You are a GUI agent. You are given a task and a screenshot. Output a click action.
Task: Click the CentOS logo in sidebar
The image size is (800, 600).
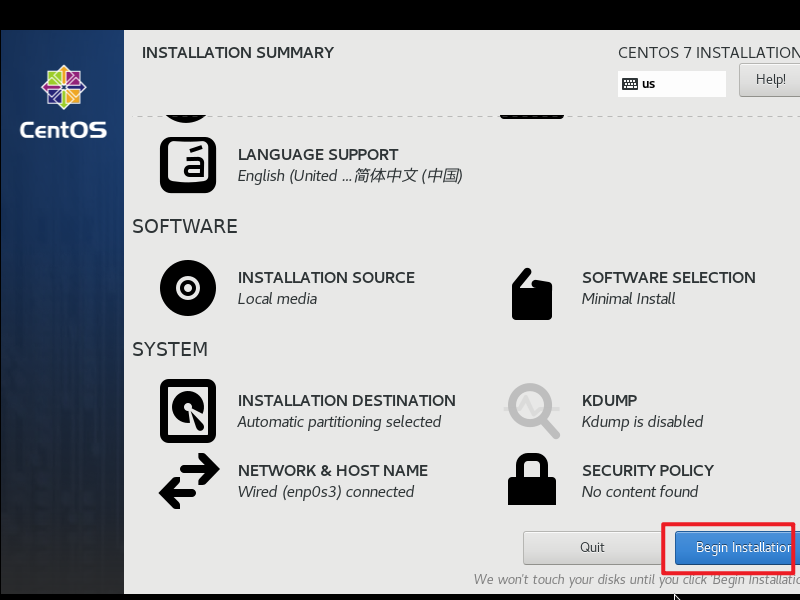[63, 102]
